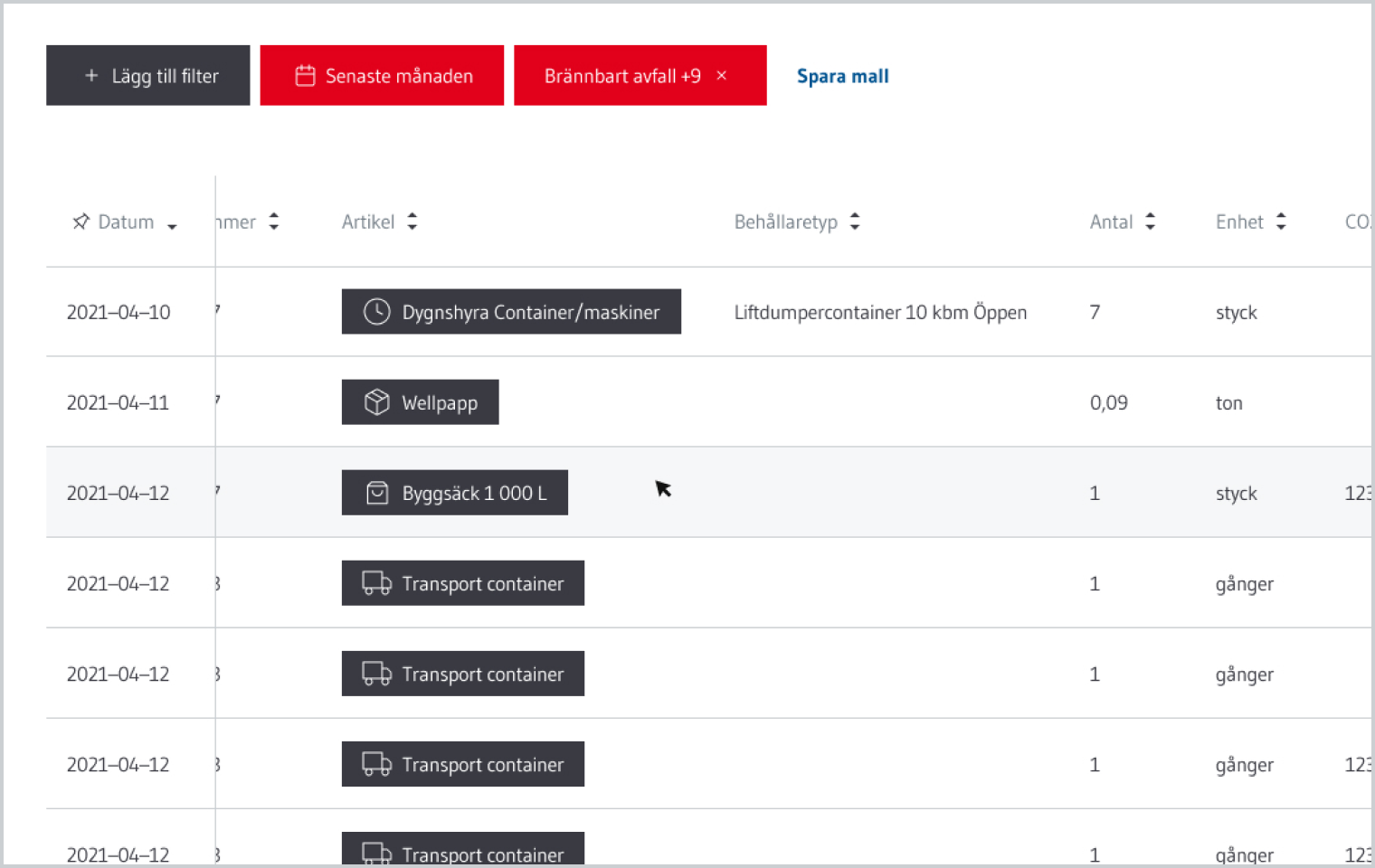
Task: Click the clock icon on Dygnshyra tag
Action: point(376,312)
